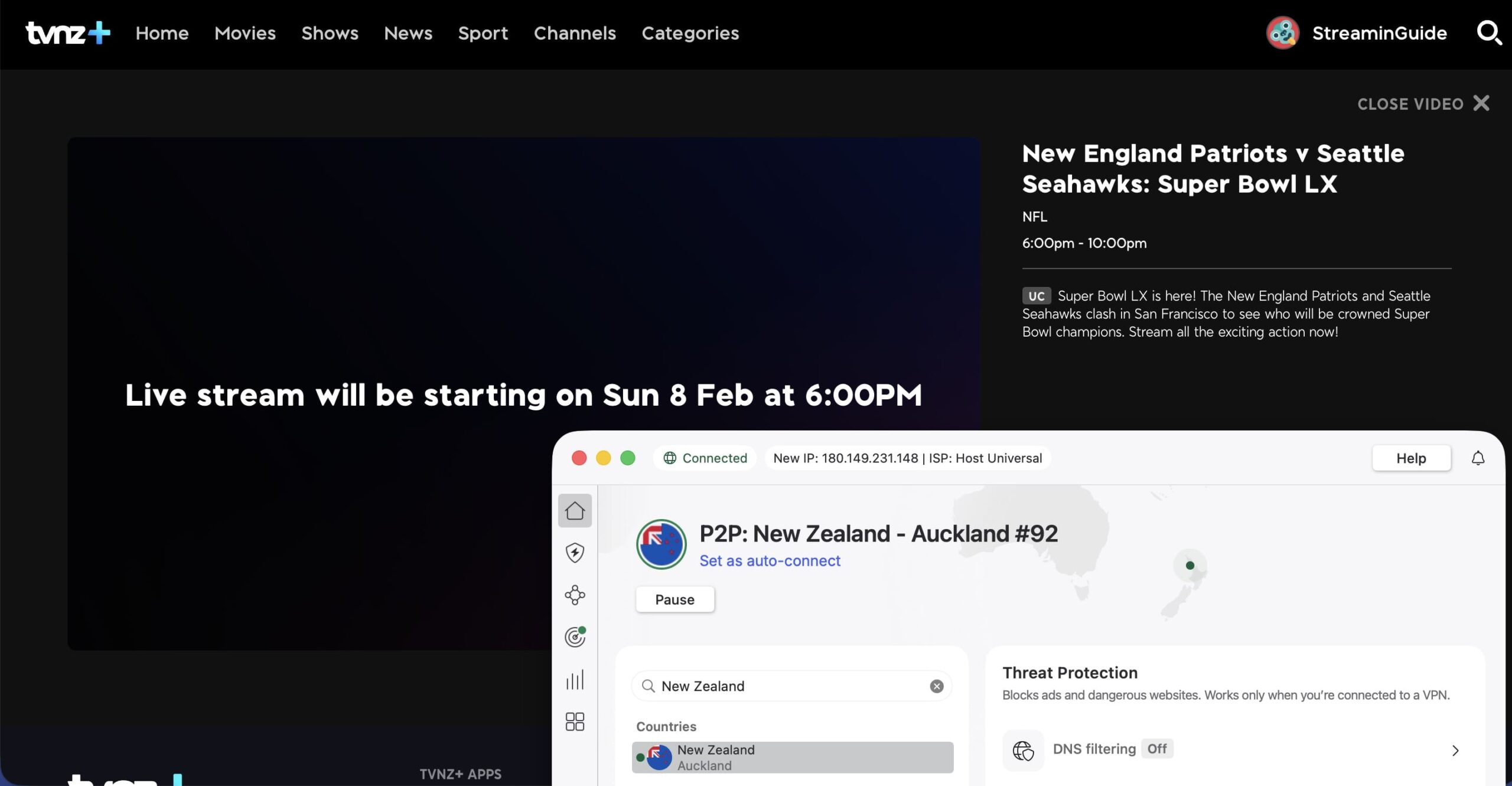Open the NordVPN Home panel

575,511
